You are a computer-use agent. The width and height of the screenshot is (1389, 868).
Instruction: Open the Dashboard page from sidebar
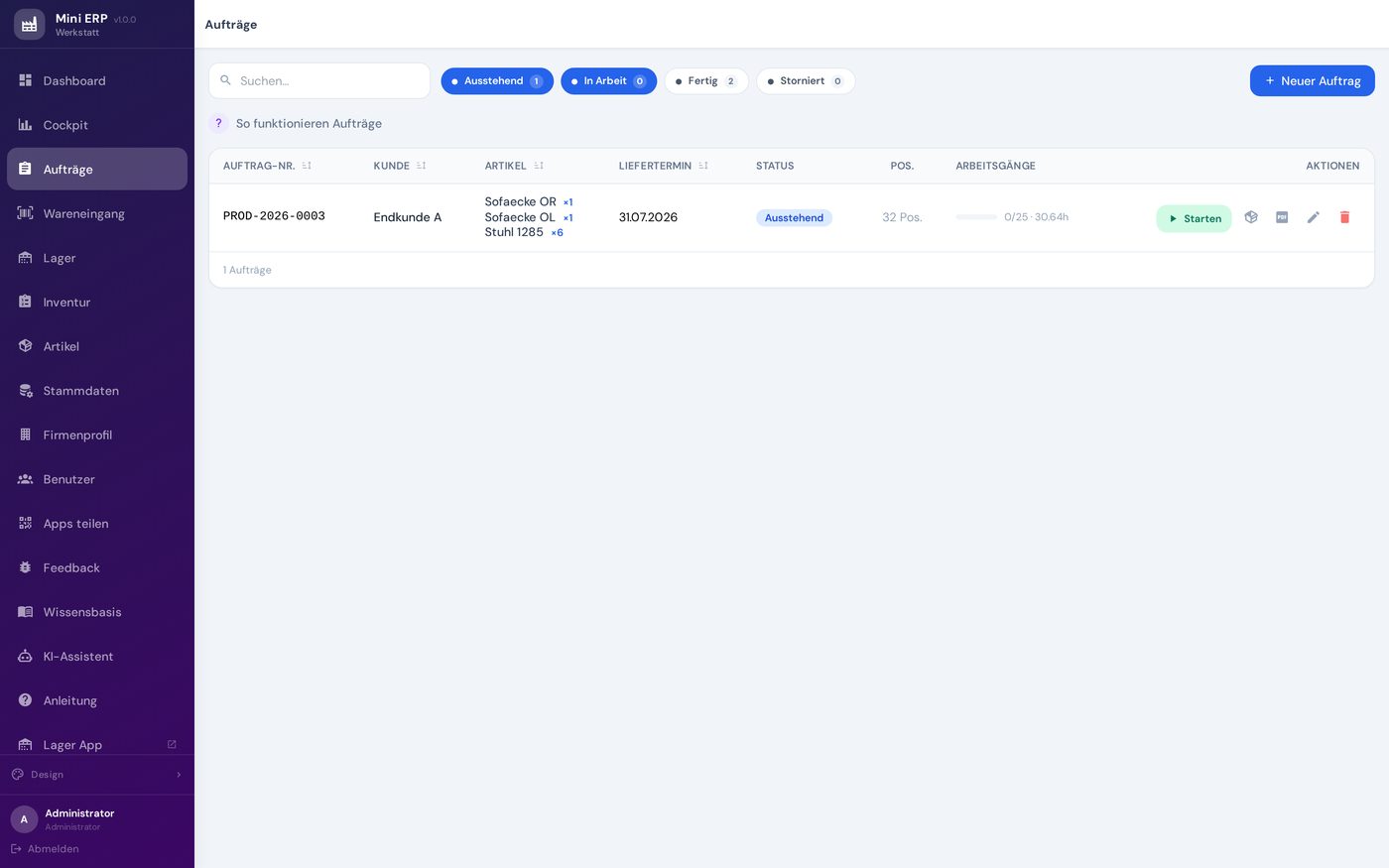97,80
